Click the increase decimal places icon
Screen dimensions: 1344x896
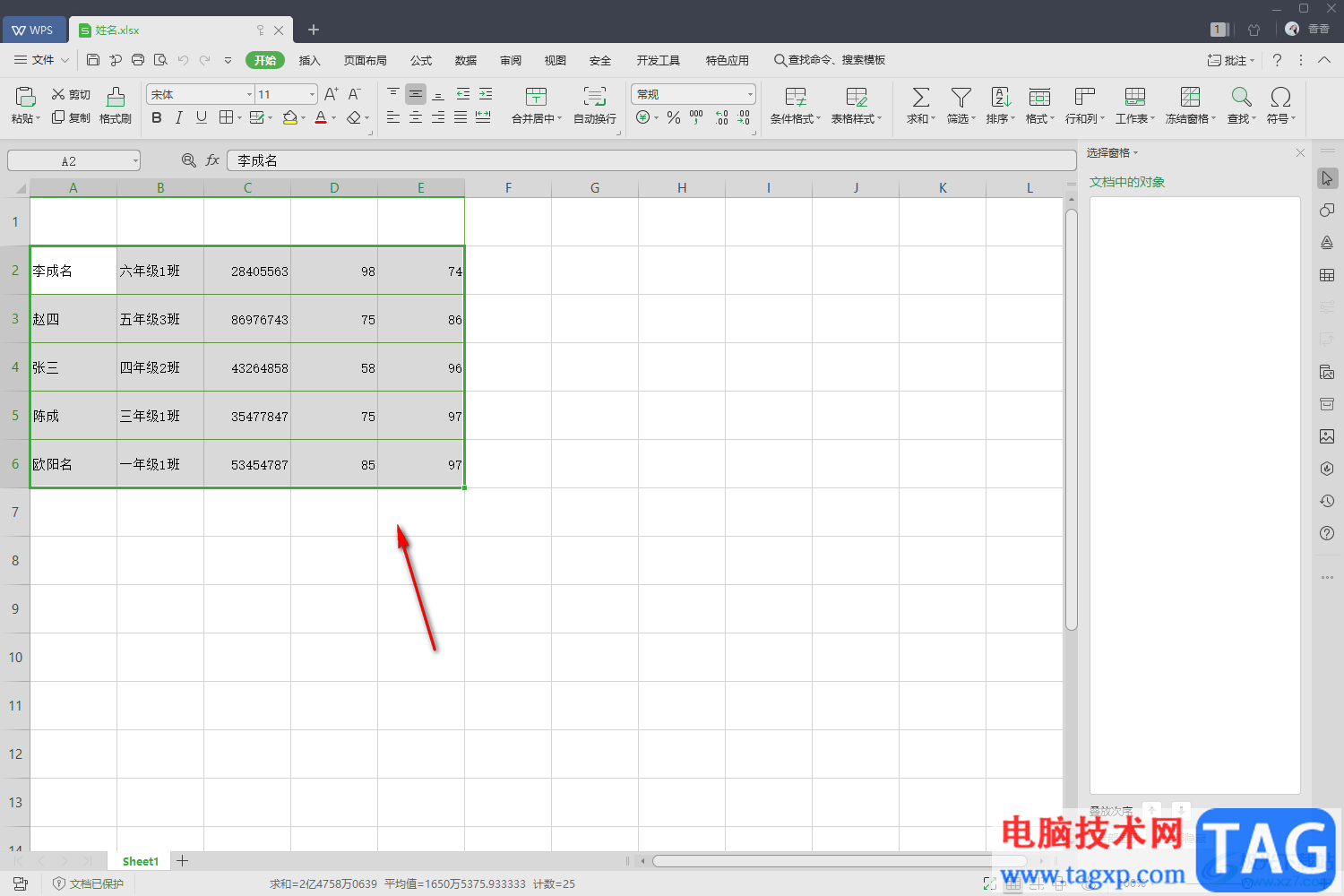pos(722,117)
